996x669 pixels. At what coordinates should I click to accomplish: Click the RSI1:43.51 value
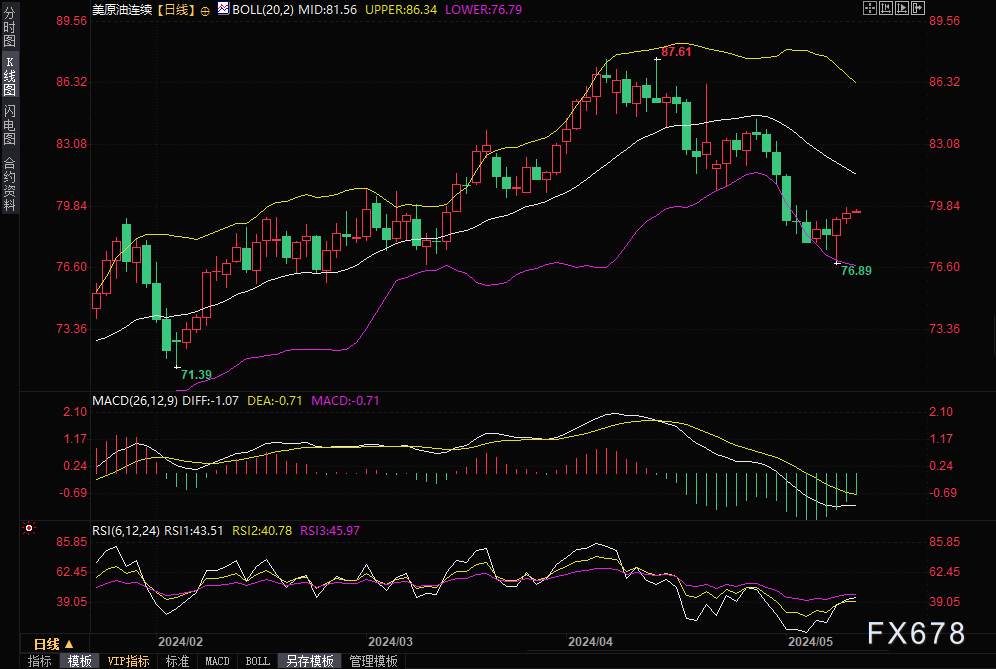(x=194, y=530)
